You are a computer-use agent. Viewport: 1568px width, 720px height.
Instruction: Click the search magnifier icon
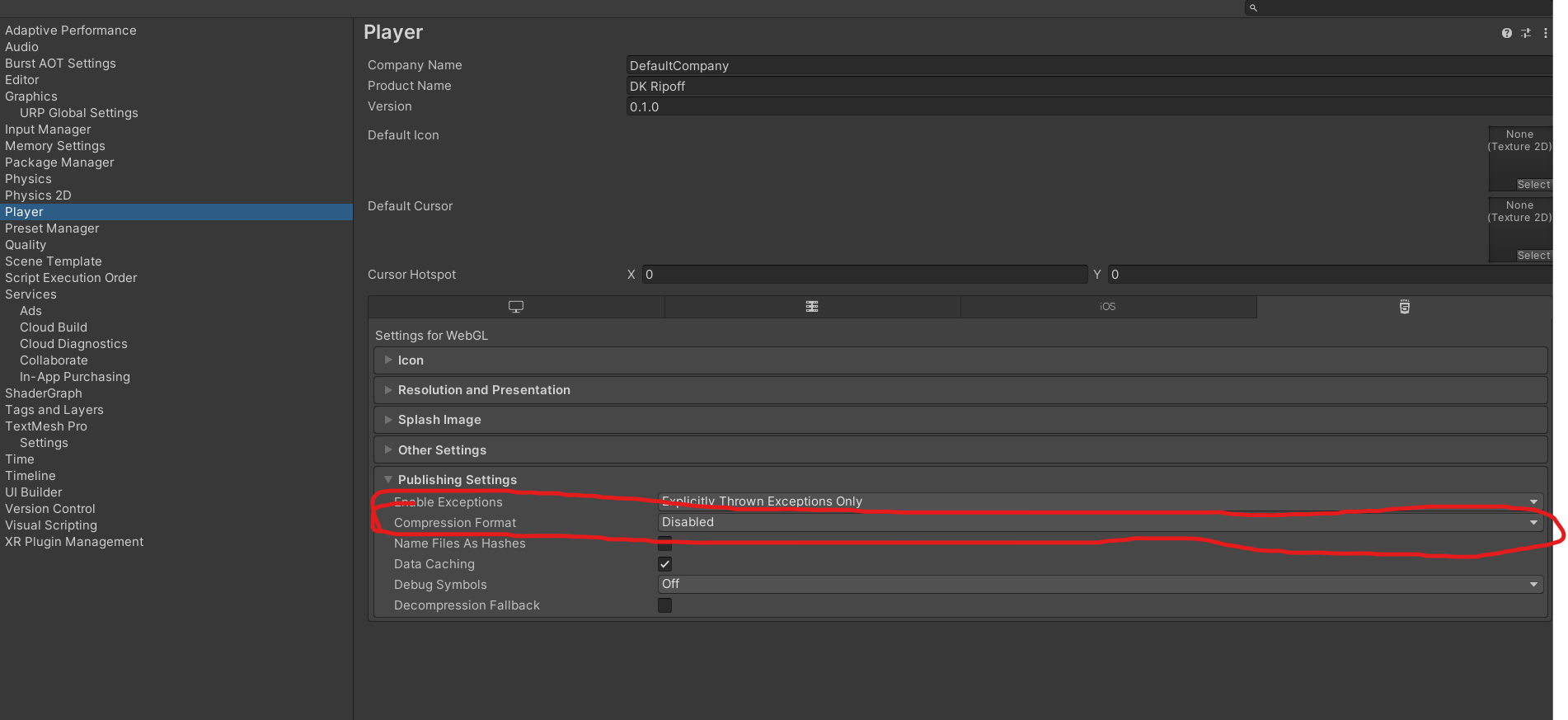click(x=1253, y=7)
